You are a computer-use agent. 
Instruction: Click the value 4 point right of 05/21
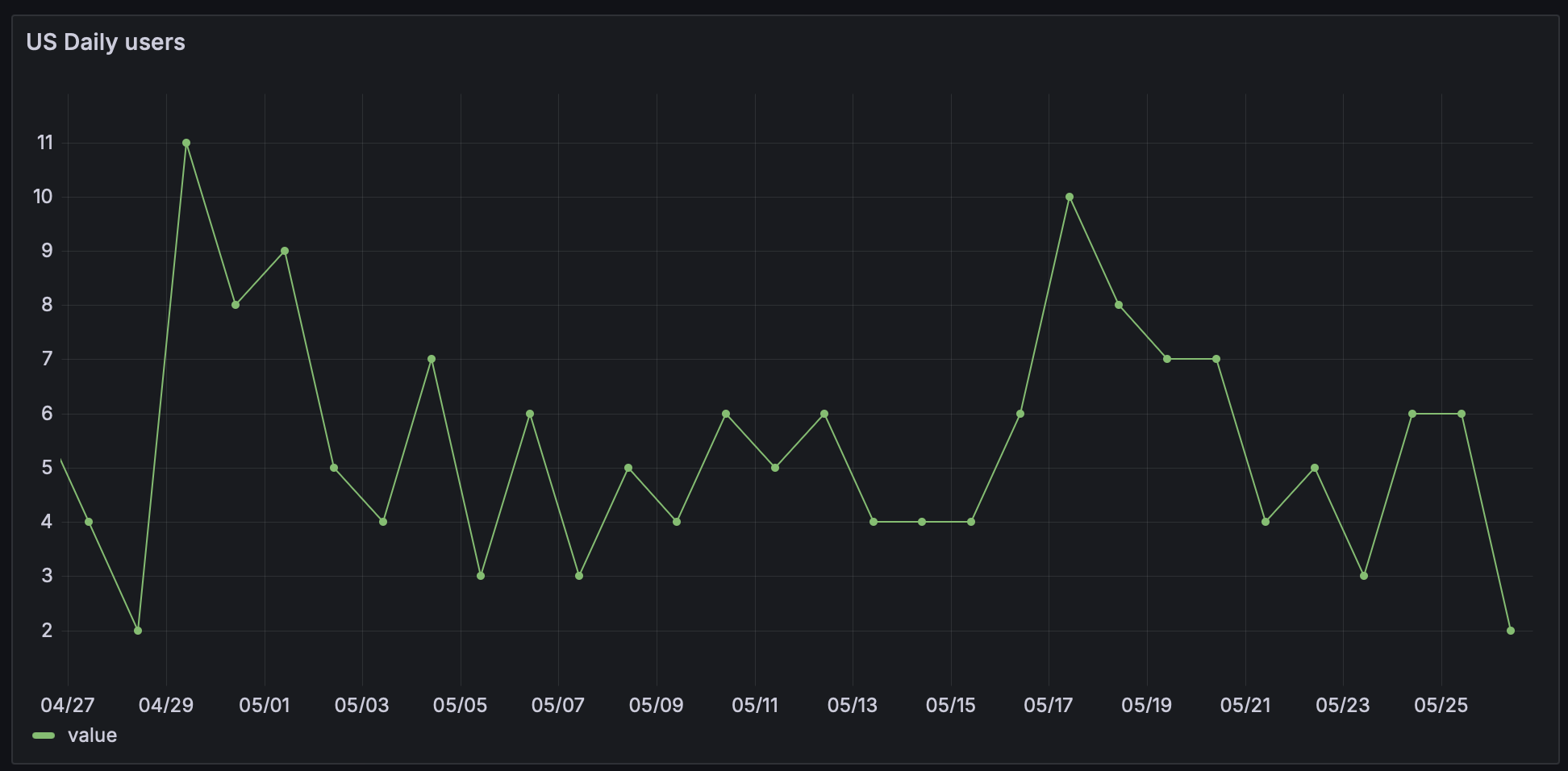pyautogui.click(x=1266, y=522)
